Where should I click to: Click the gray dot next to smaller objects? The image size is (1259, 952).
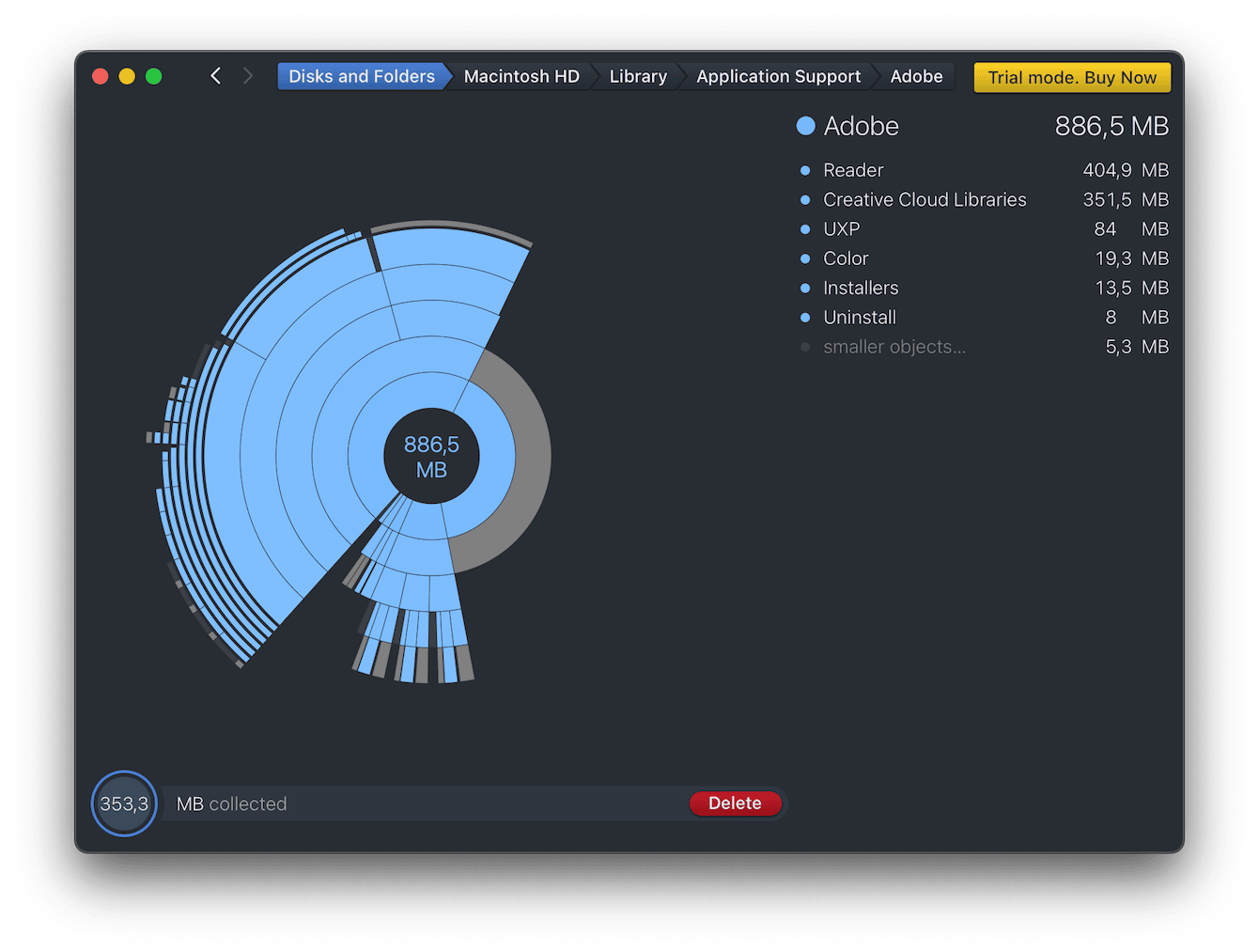point(806,347)
